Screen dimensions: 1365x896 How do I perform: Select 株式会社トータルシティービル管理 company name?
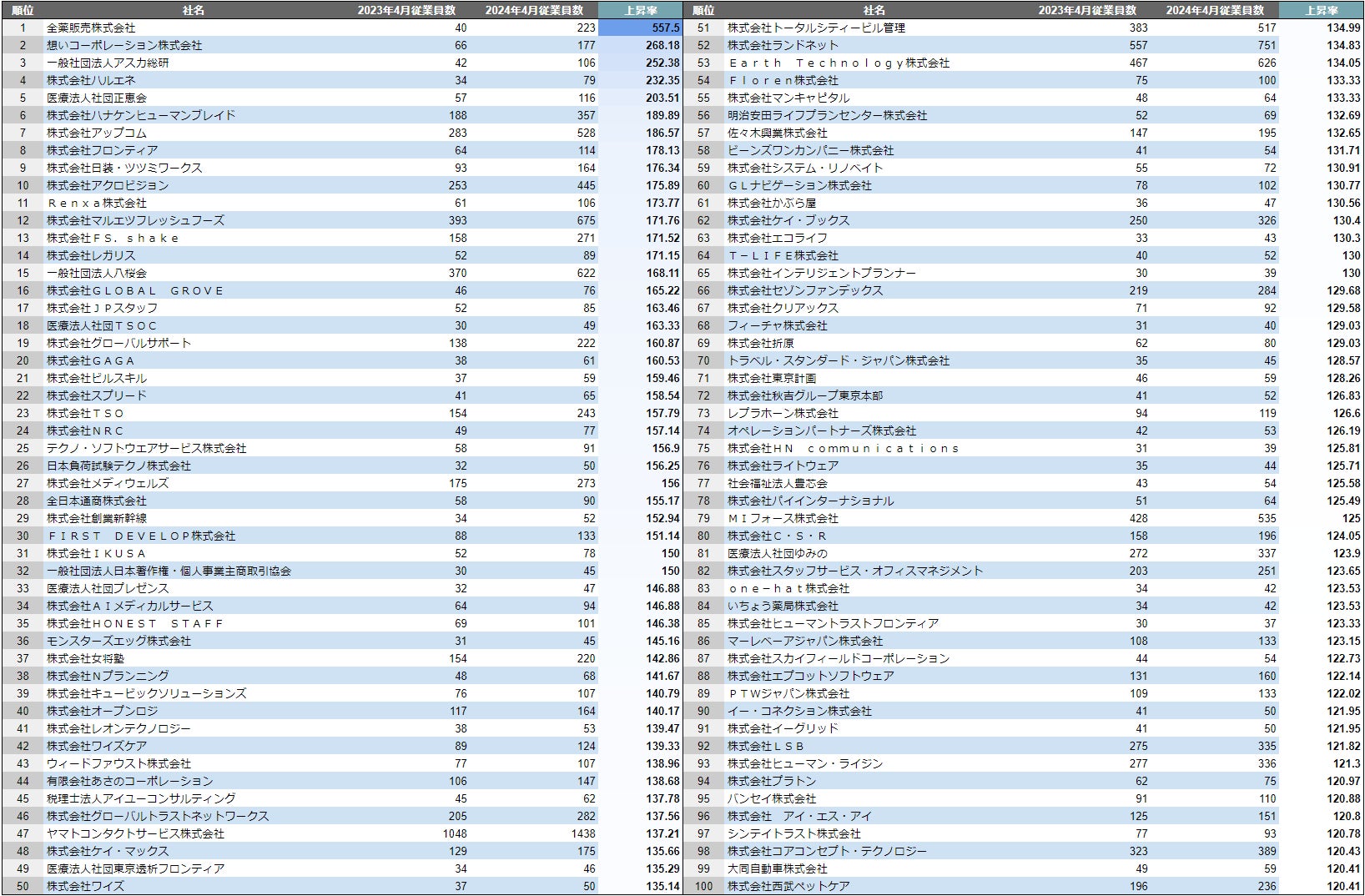coord(816,28)
